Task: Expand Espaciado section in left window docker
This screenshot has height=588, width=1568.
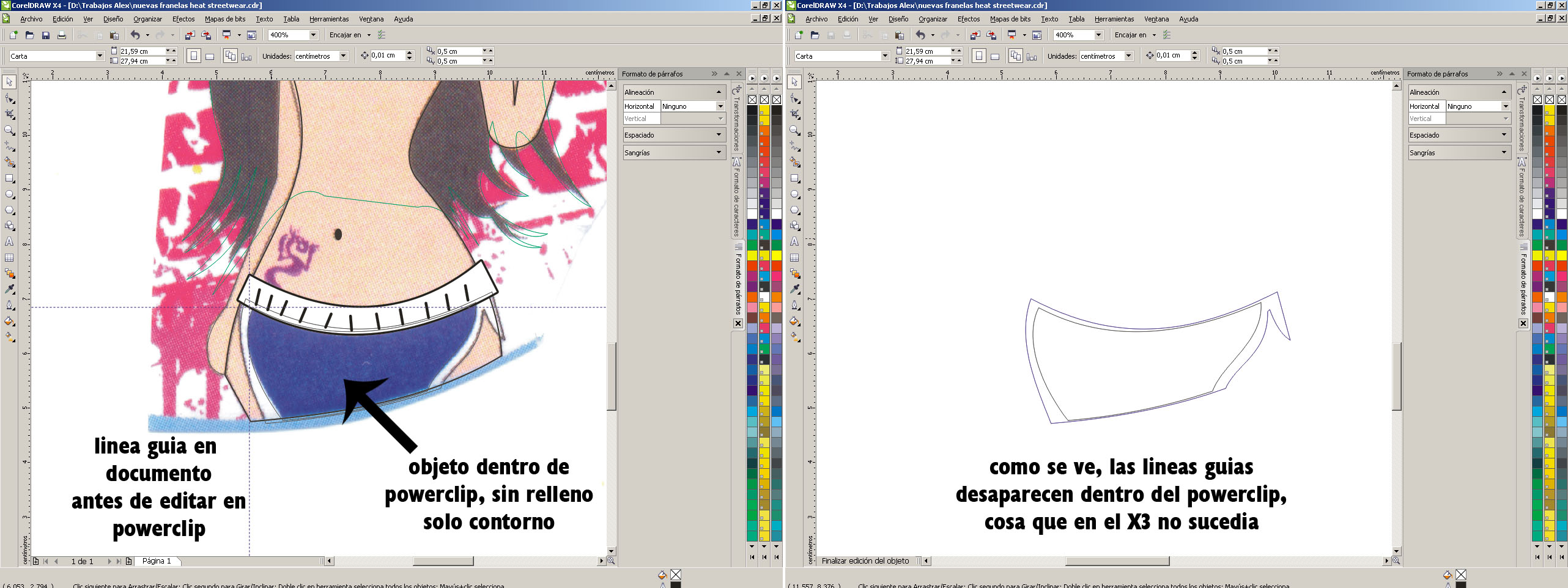Action: point(674,135)
